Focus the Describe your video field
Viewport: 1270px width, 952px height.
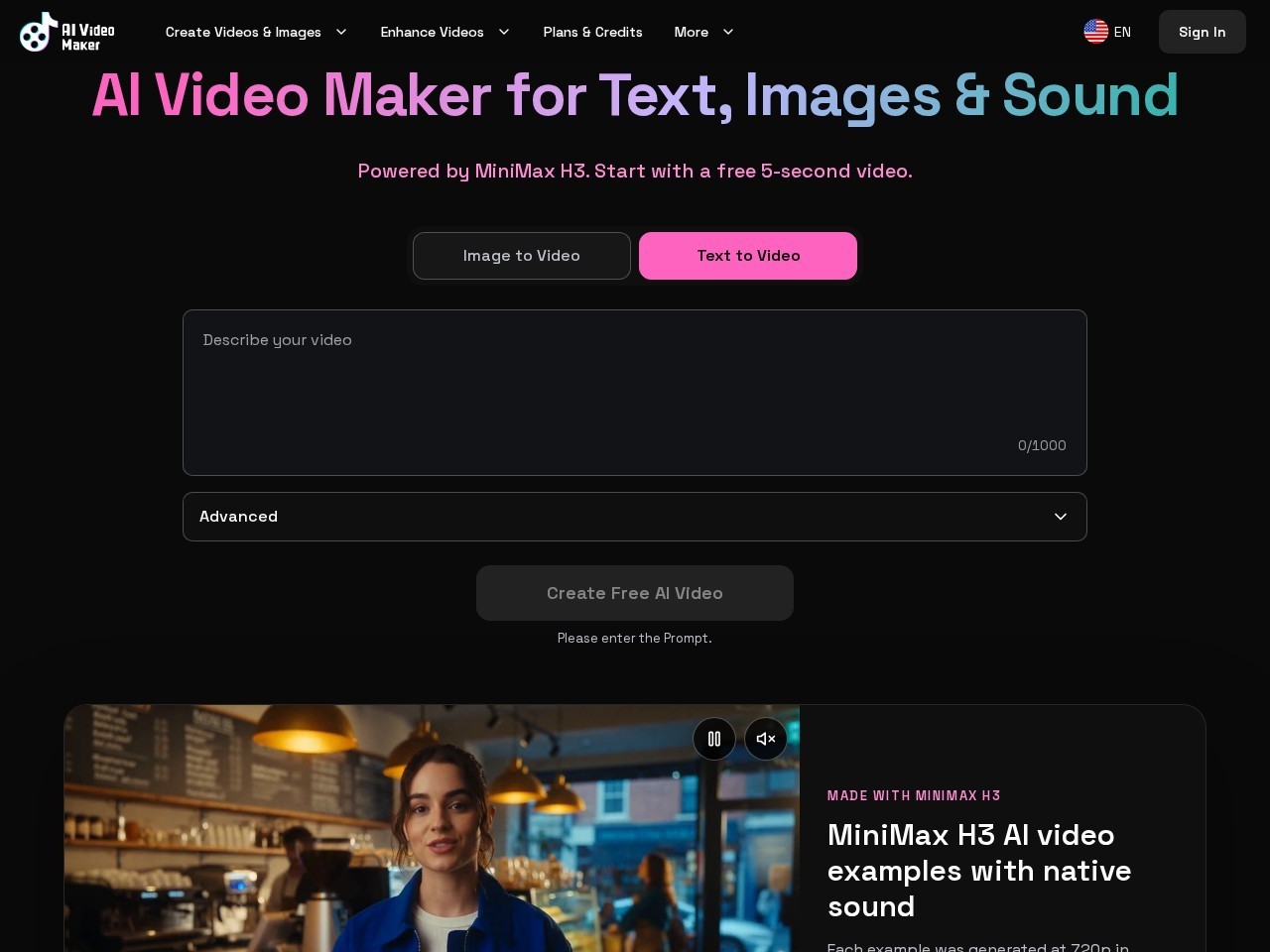[635, 393]
